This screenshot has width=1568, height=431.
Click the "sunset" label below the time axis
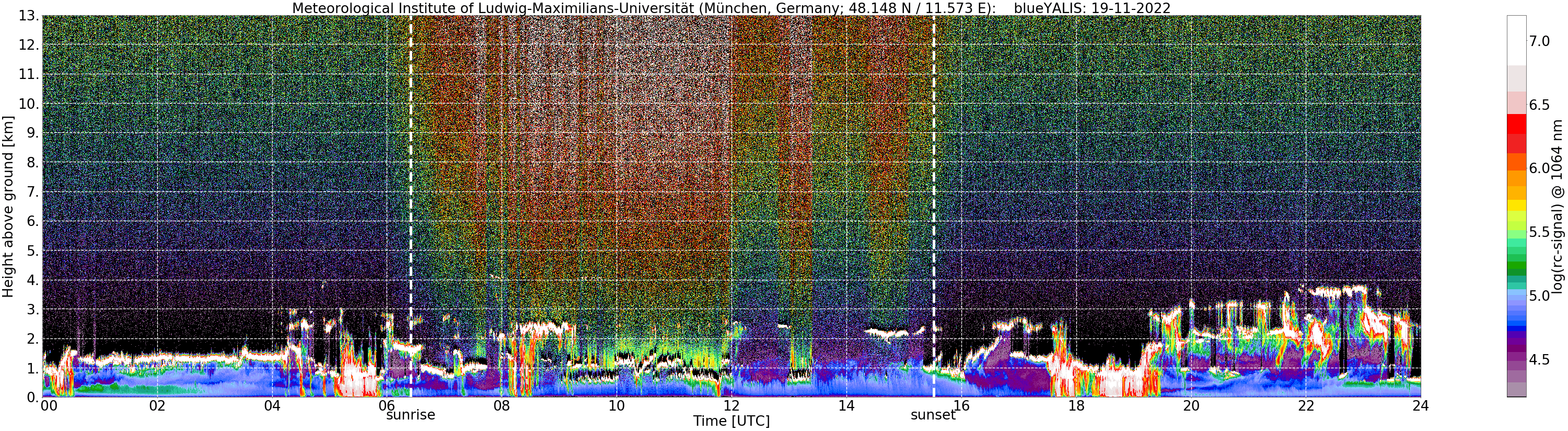point(933,415)
